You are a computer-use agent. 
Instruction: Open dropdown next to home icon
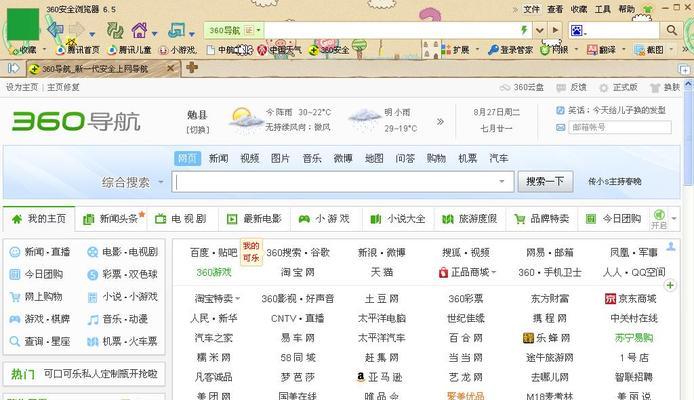[x=154, y=34]
